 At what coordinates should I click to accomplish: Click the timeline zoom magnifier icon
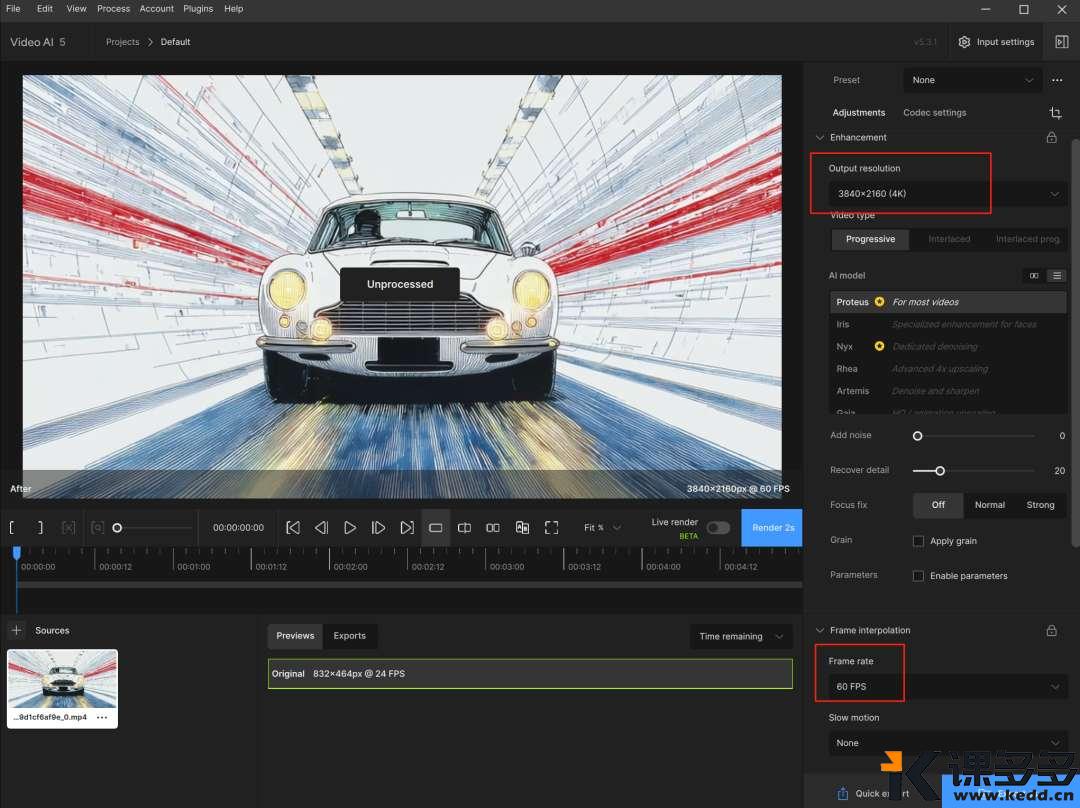[97, 528]
